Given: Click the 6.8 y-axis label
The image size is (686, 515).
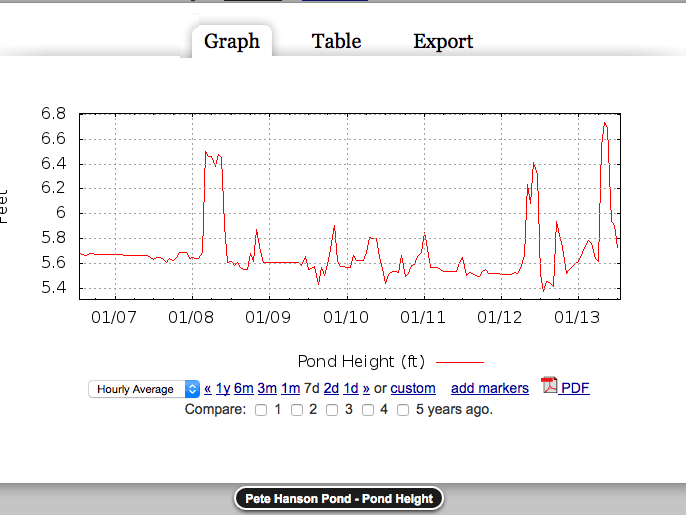Looking at the screenshot, I should [53, 114].
